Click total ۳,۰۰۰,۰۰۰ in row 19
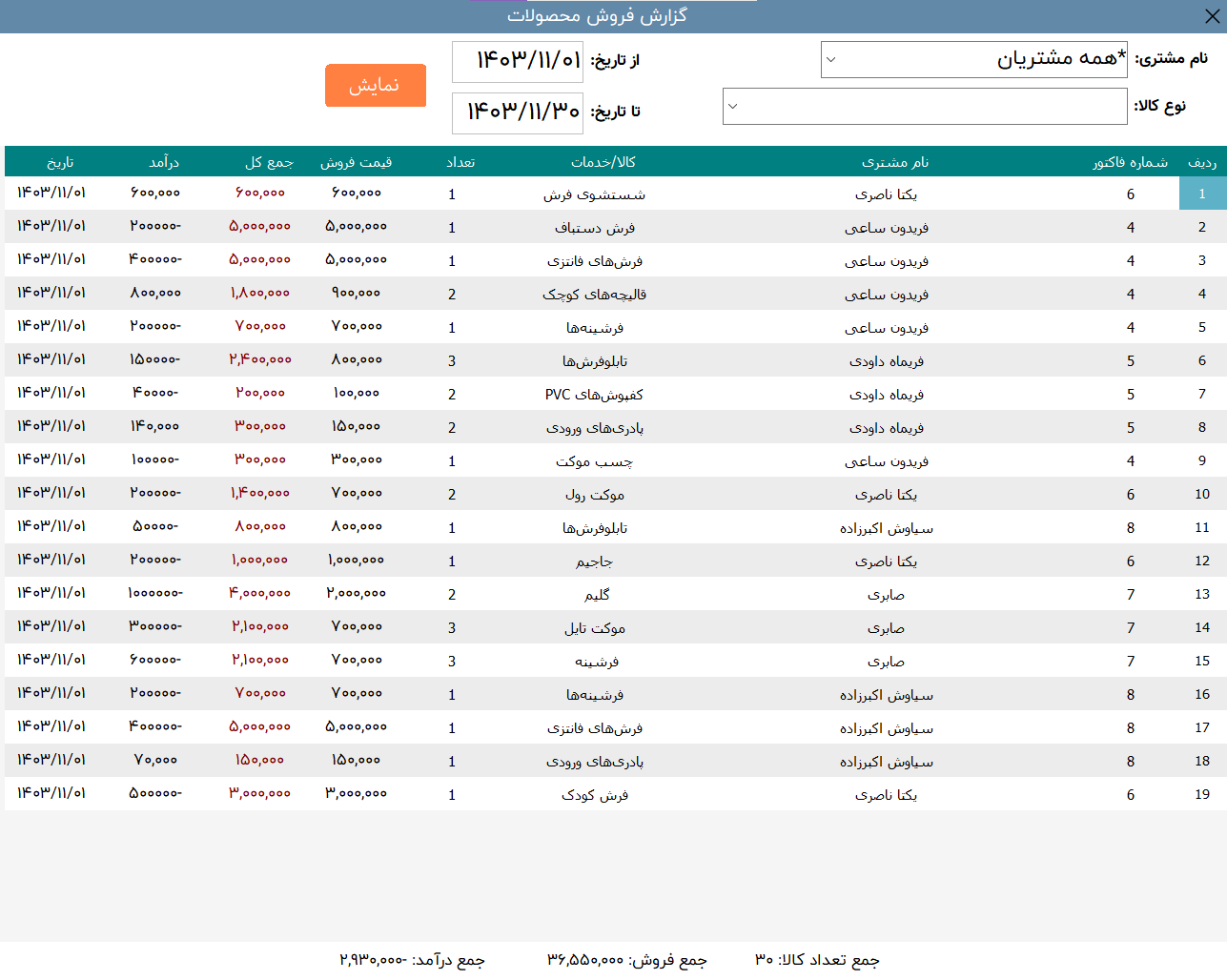 point(259,793)
